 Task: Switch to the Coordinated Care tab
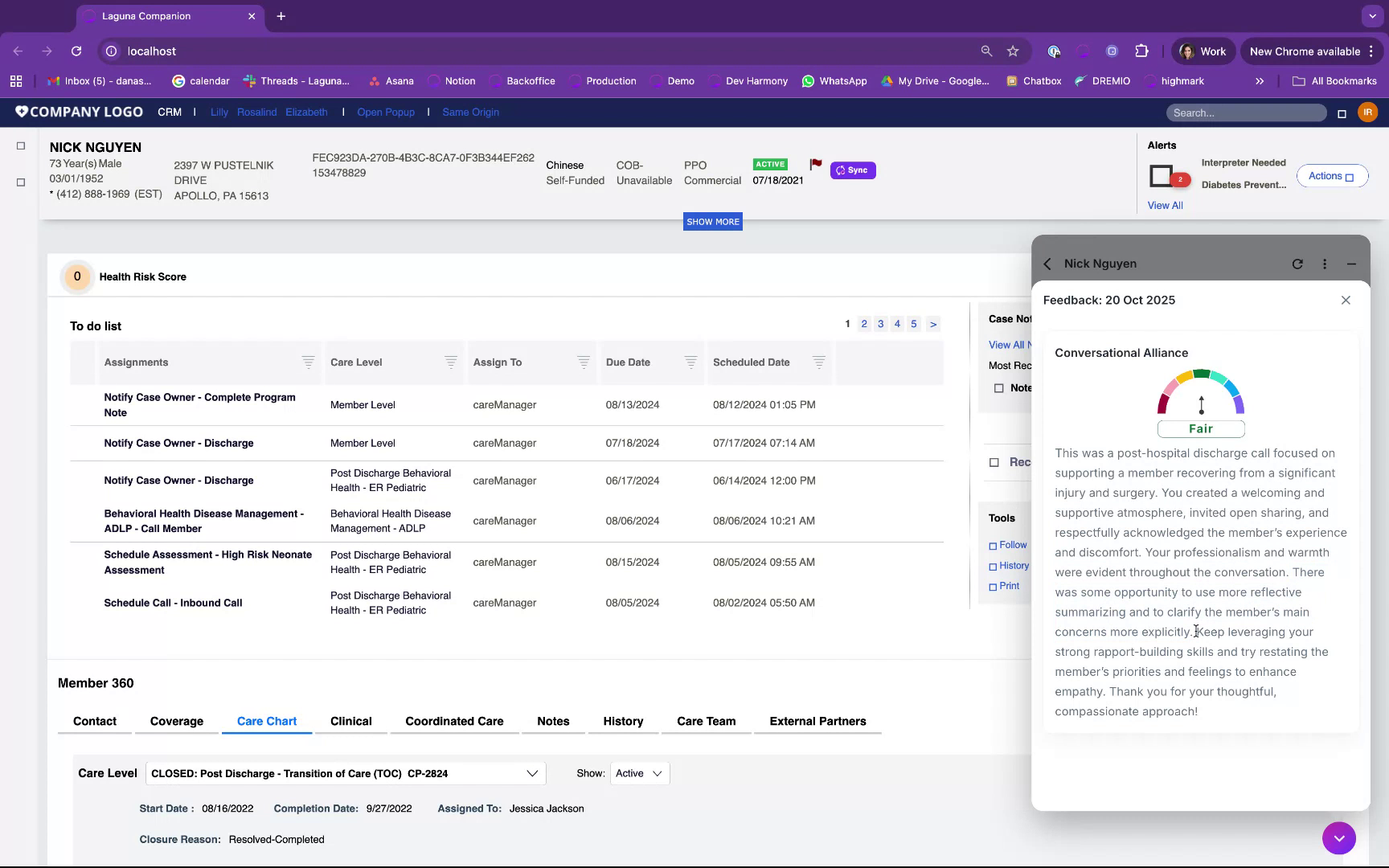454,721
